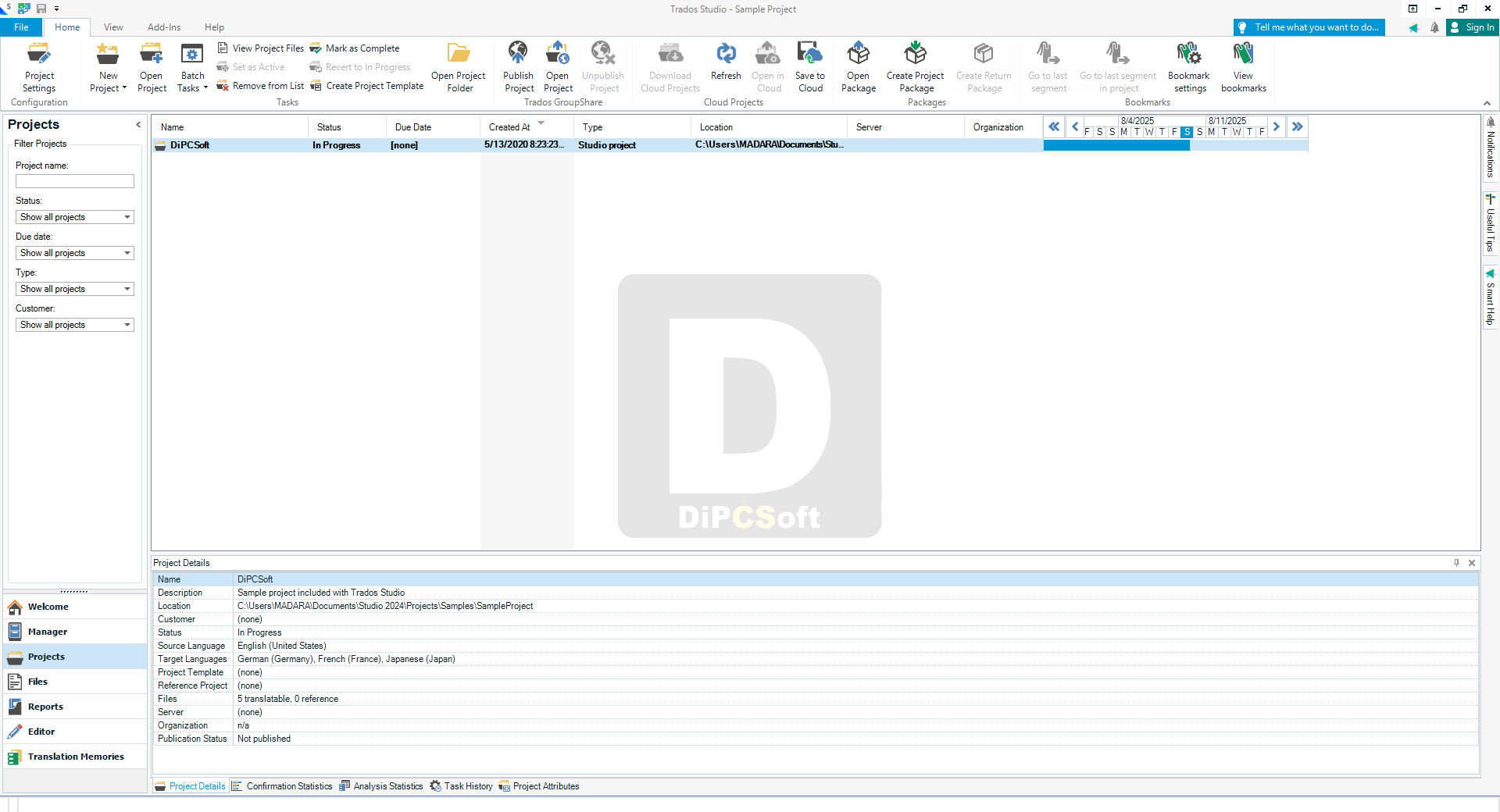Open the Type filter dropdown
Viewport: 1500px width, 812px height.
(75, 289)
